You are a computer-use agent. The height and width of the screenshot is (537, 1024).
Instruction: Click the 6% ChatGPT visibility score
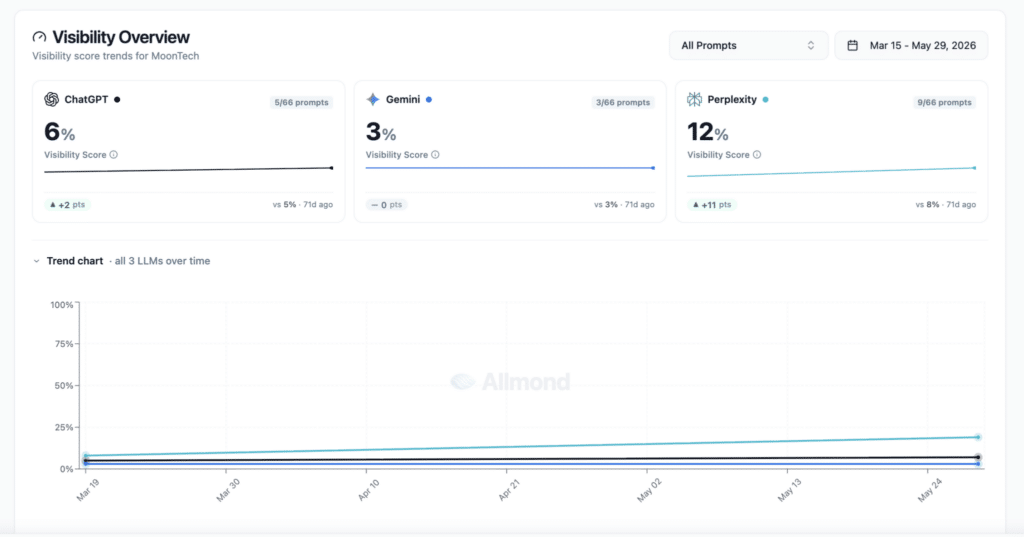(x=59, y=132)
